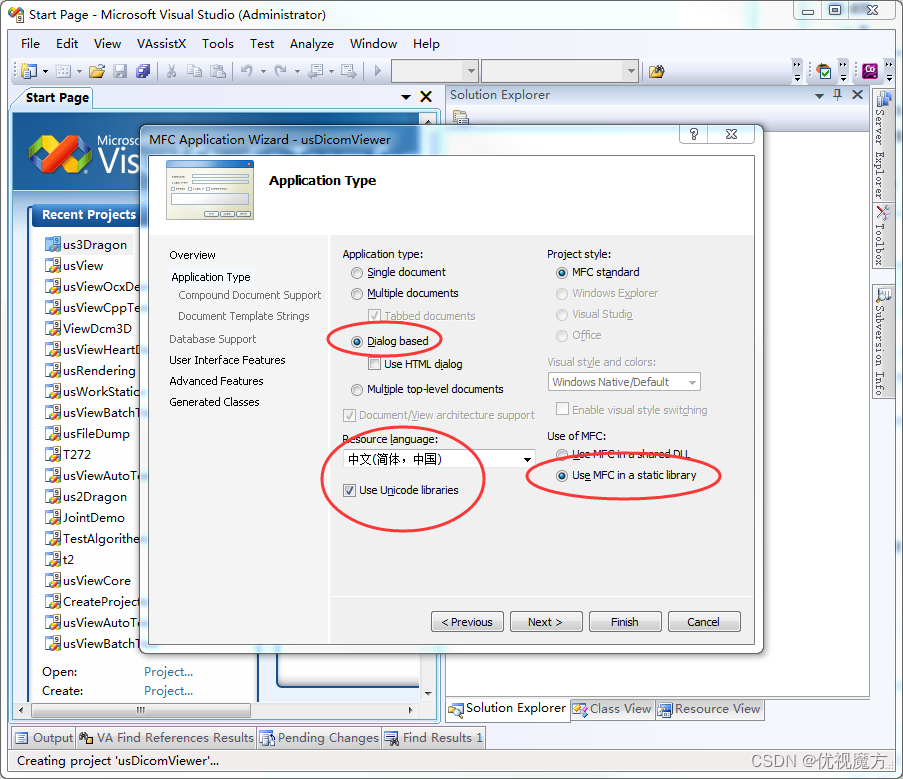
Task: Go to Advanced Features wizard page
Action: [216, 381]
